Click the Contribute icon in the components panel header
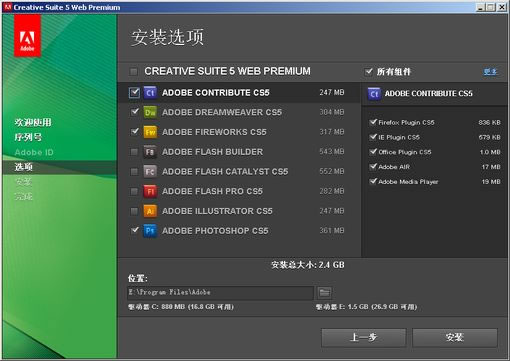Viewport: 510px width, 361px height. pyautogui.click(x=374, y=94)
